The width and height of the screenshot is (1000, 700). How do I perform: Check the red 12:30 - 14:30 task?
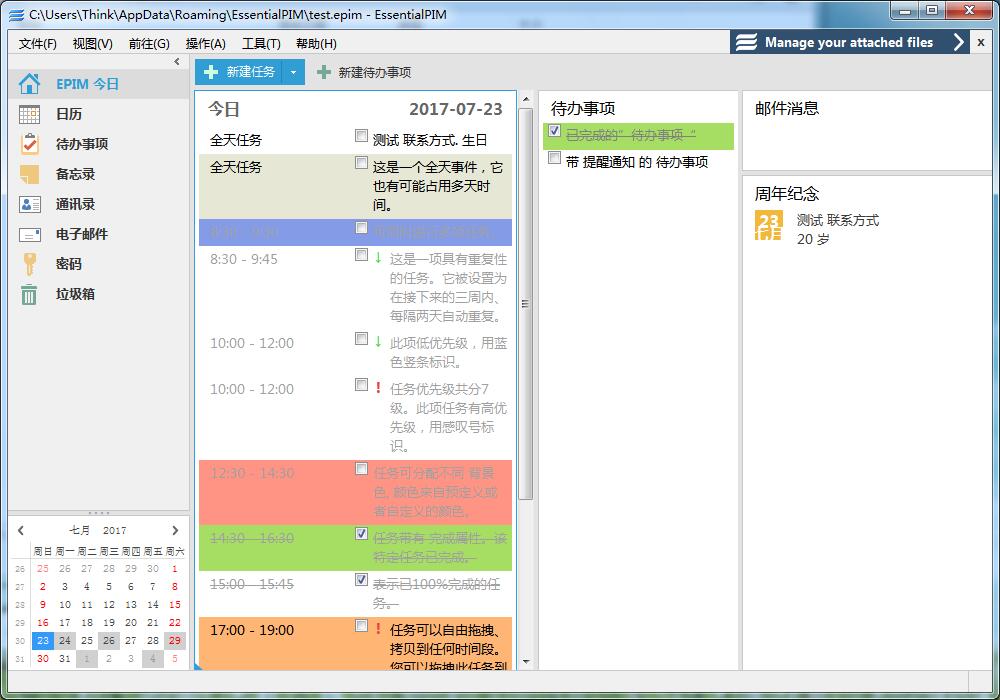click(x=361, y=469)
